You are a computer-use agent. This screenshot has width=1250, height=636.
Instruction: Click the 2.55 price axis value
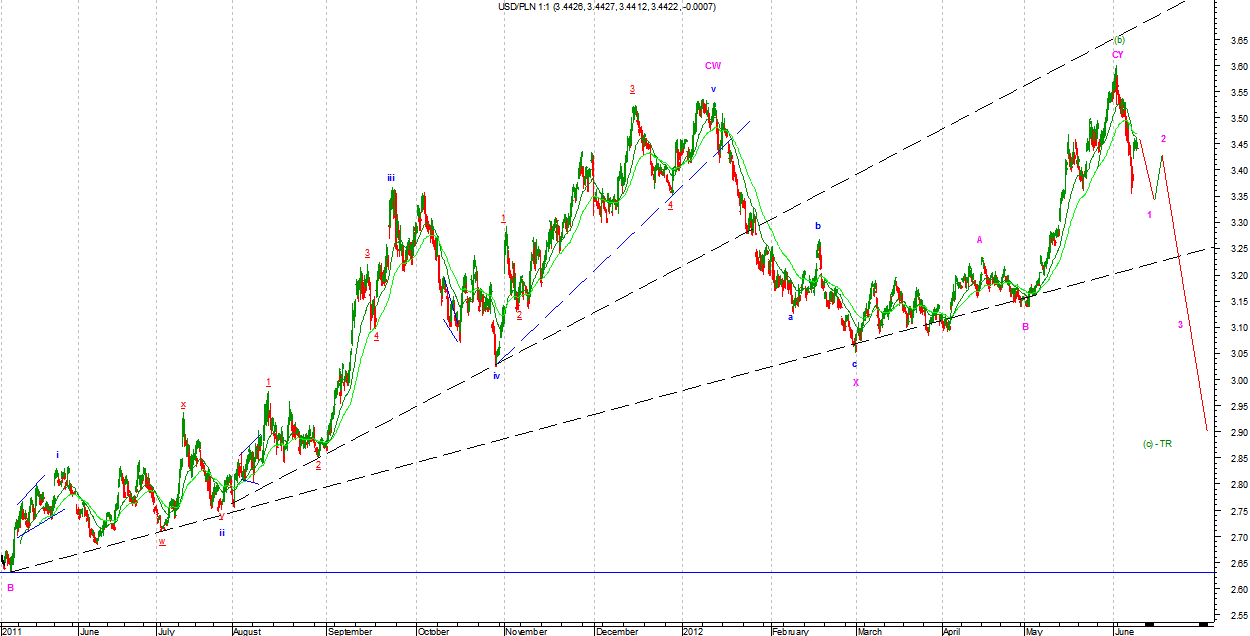(1232, 616)
